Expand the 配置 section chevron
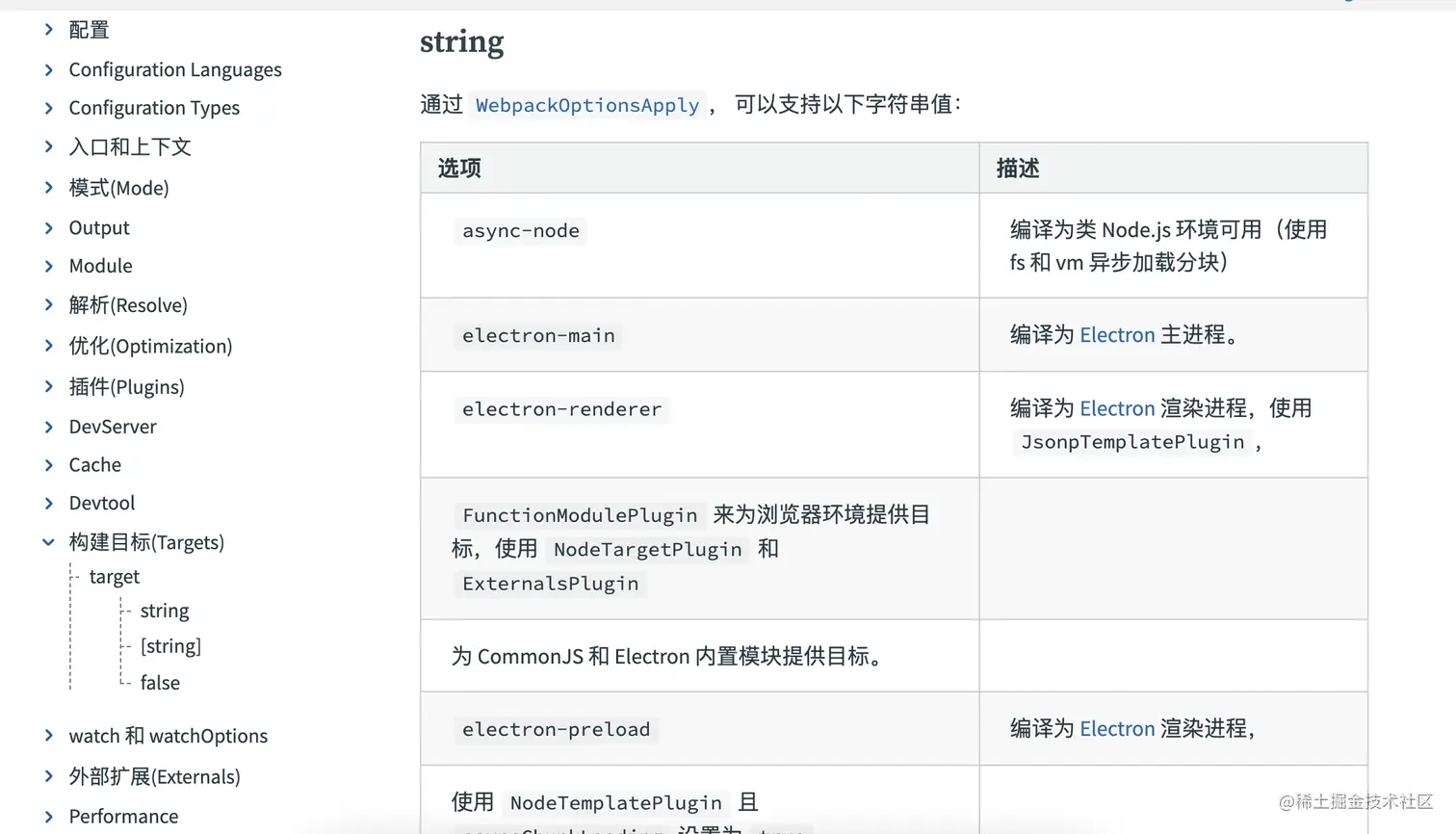The image size is (1456, 834). tap(49, 30)
